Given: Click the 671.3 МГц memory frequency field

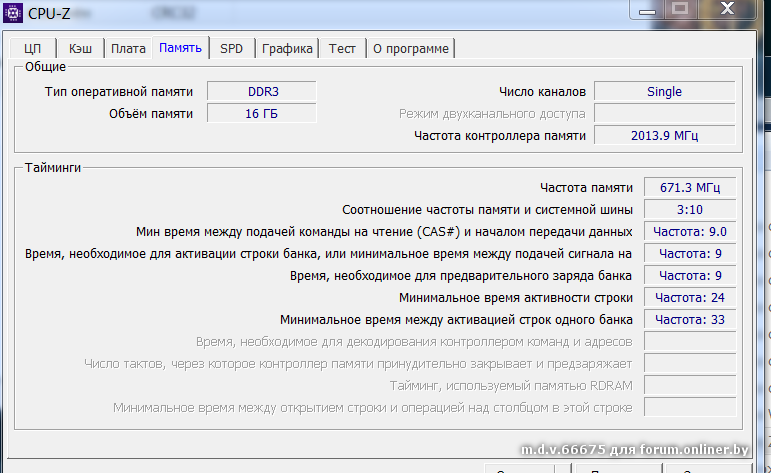Looking at the screenshot, I should 691,187.
